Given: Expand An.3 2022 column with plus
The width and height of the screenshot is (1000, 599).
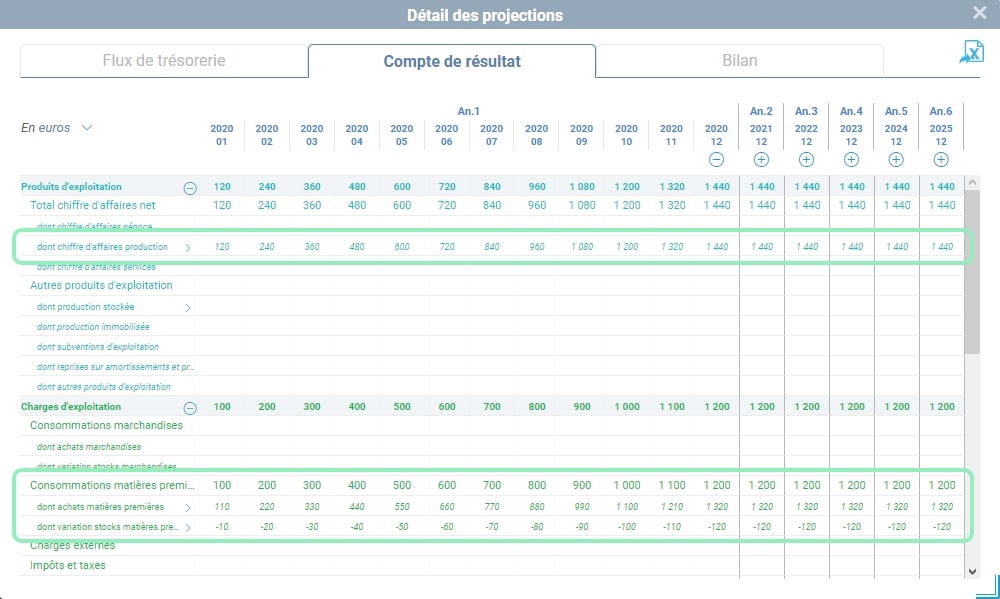Looking at the screenshot, I should tap(806, 160).
